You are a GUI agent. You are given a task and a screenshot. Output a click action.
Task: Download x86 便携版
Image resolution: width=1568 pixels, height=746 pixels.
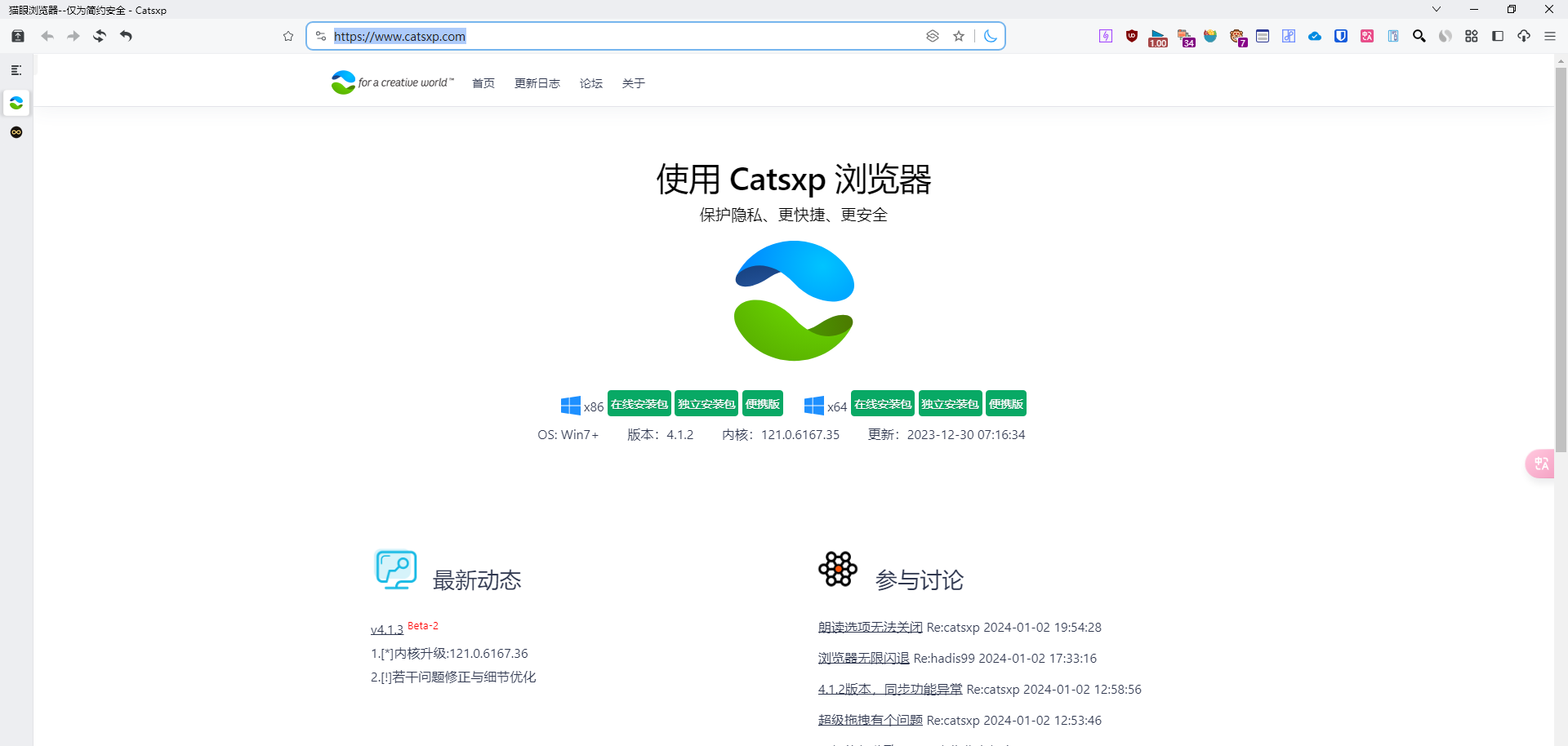(x=763, y=404)
